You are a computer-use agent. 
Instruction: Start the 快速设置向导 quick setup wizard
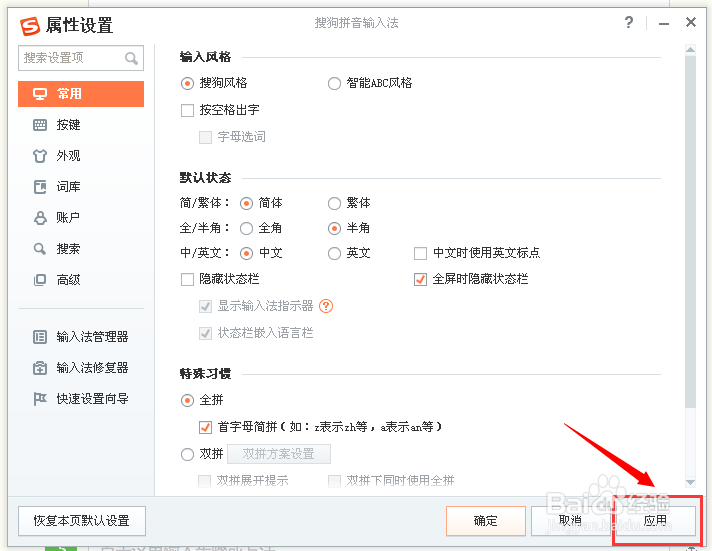(92, 399)
